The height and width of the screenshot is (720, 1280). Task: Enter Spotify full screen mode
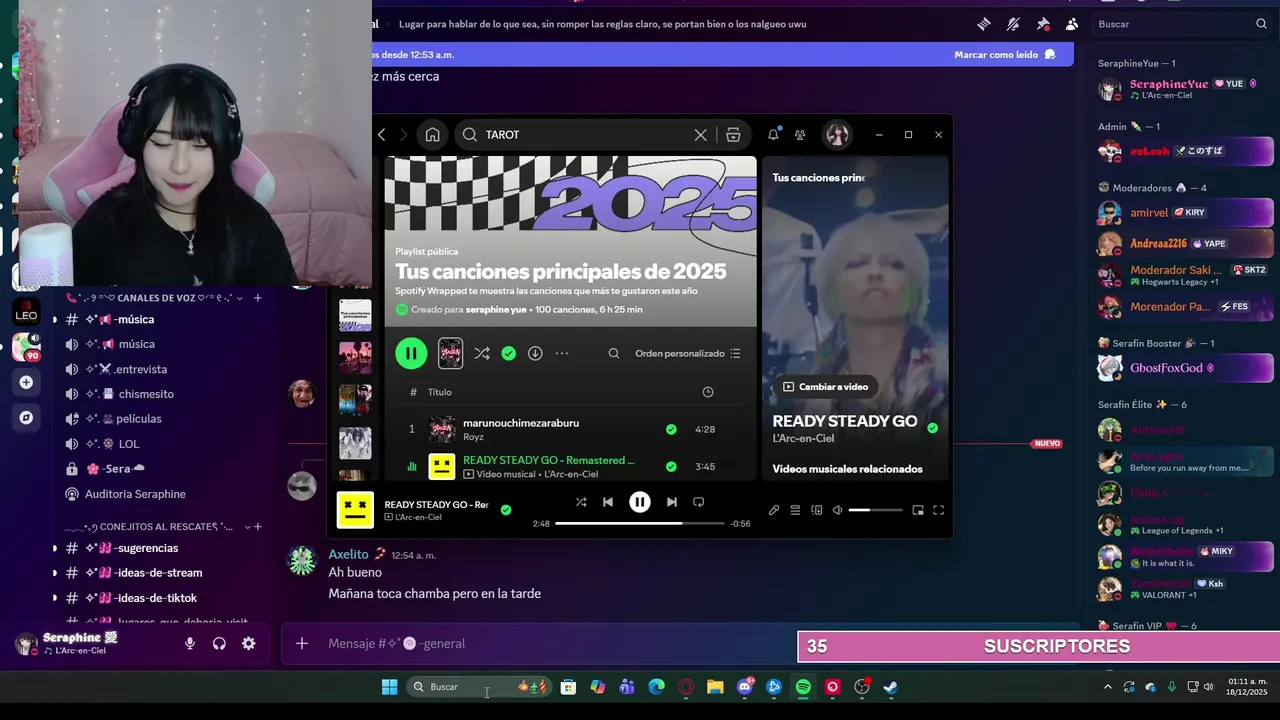point(939,510)
